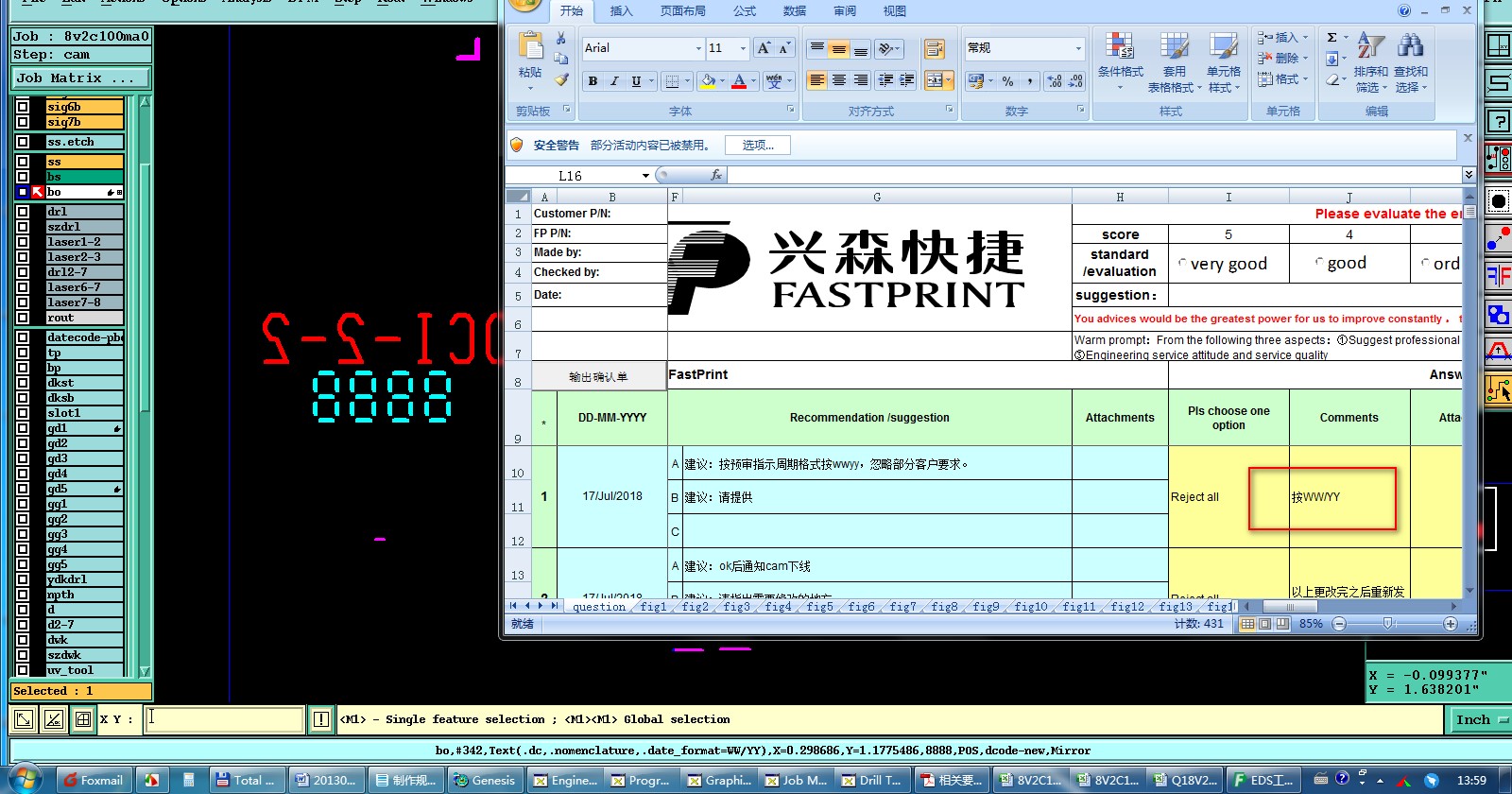The image size is (1512, 794).
Task: Toggle the ss.etch layer checkbox
Action: (x=23, y=142)
